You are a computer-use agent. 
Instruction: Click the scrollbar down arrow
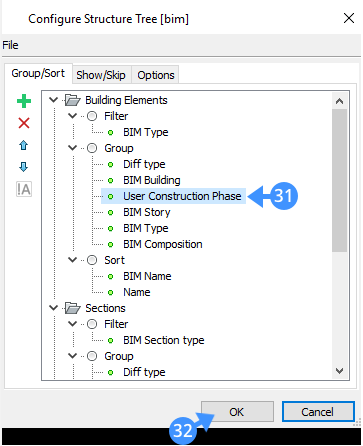(x=340, y=371)
